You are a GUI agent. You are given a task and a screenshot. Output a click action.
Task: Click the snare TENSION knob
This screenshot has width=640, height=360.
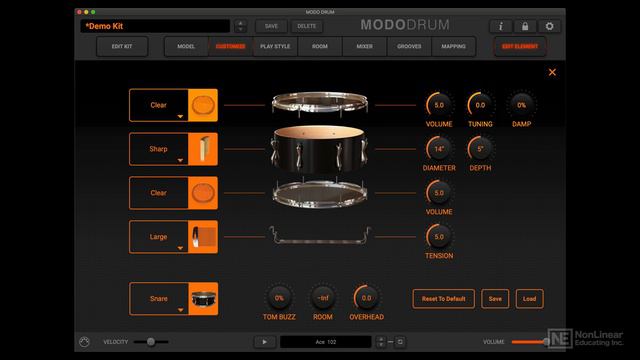[x=439, y=237]
